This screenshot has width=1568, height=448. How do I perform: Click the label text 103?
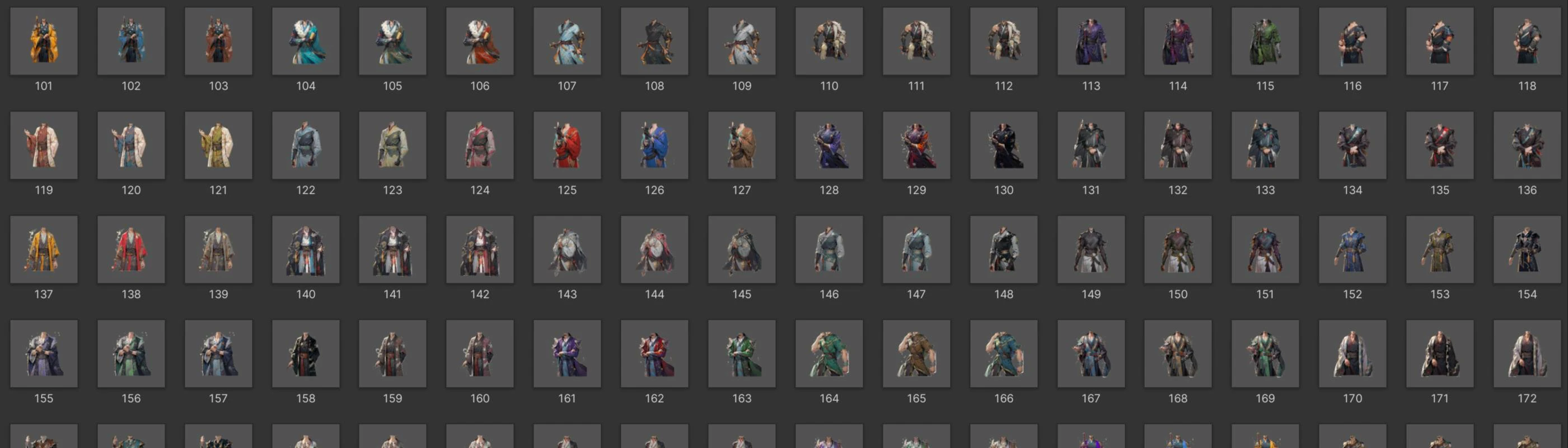218,86
